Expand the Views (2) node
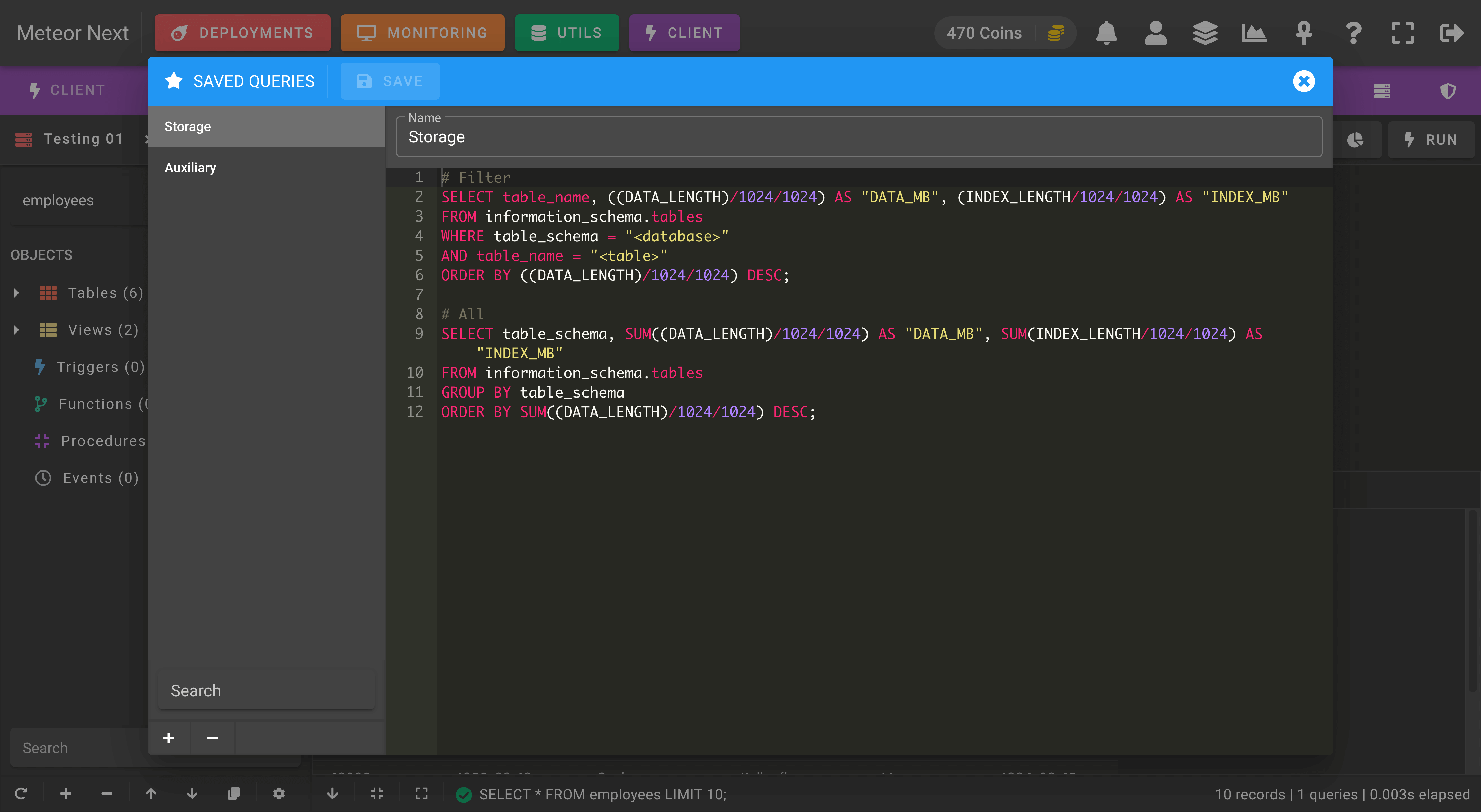Screen dimensions: 1481x812 coord(16,330)
